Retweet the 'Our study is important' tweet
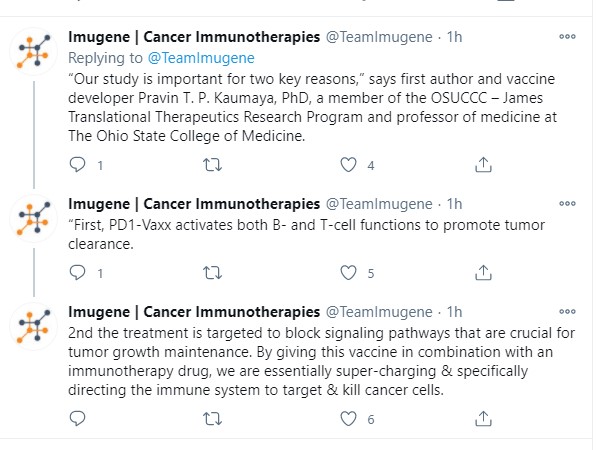The width and height of the screenshot is (611, 450). pos(212,165)
